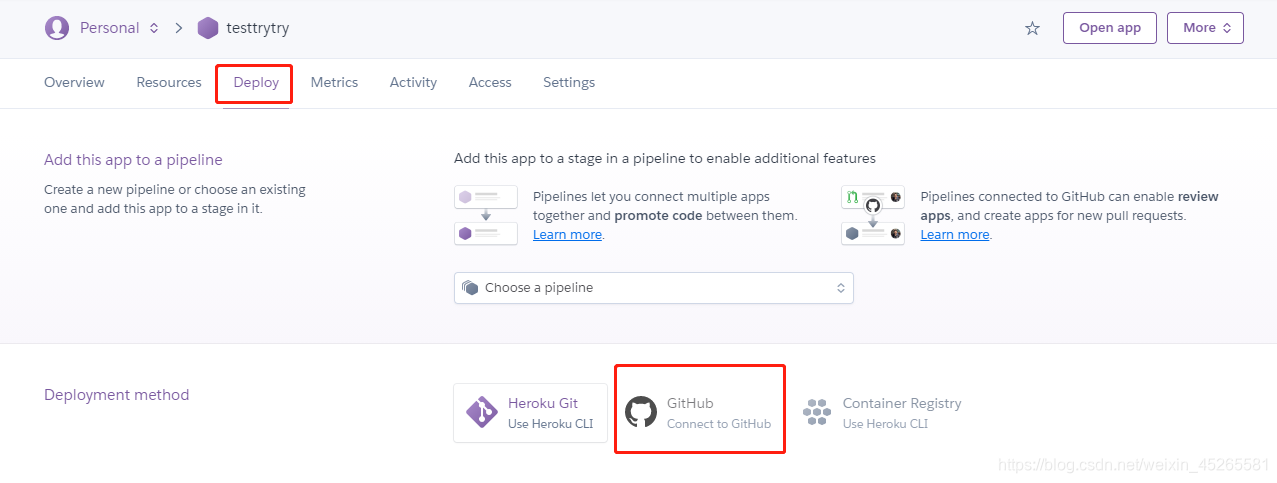Switch to the Overview tab
Screen dimensions: 1277x483
pyautogui.click(x=74, y=82)
